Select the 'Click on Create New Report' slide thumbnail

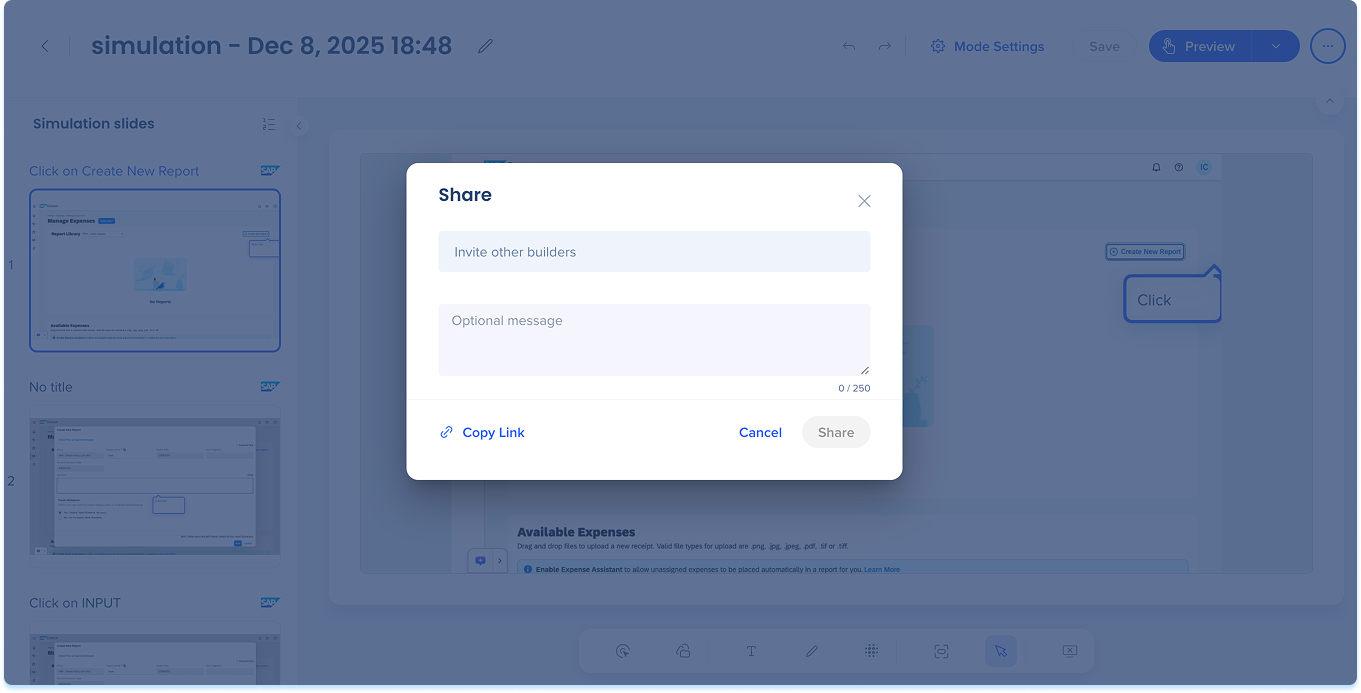tap(155, 270)
